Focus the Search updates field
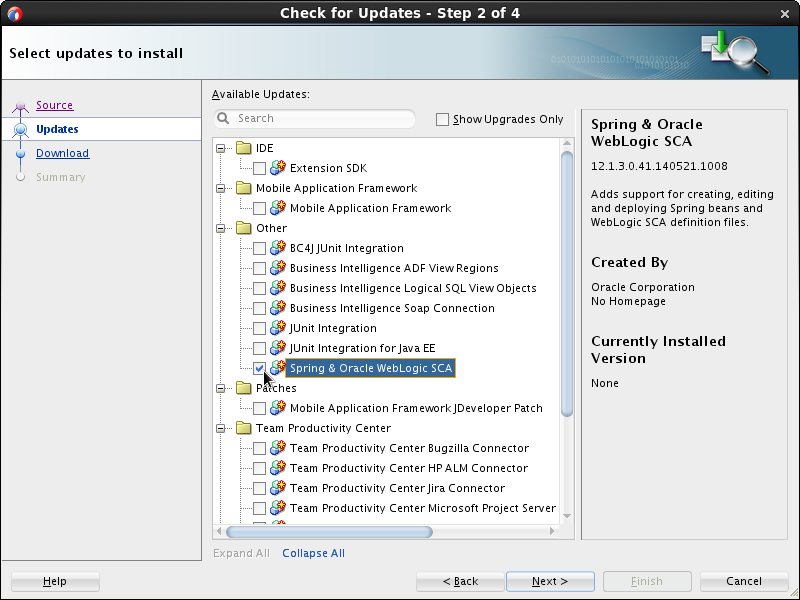This screenshot has height=600, width=800. 315,118
